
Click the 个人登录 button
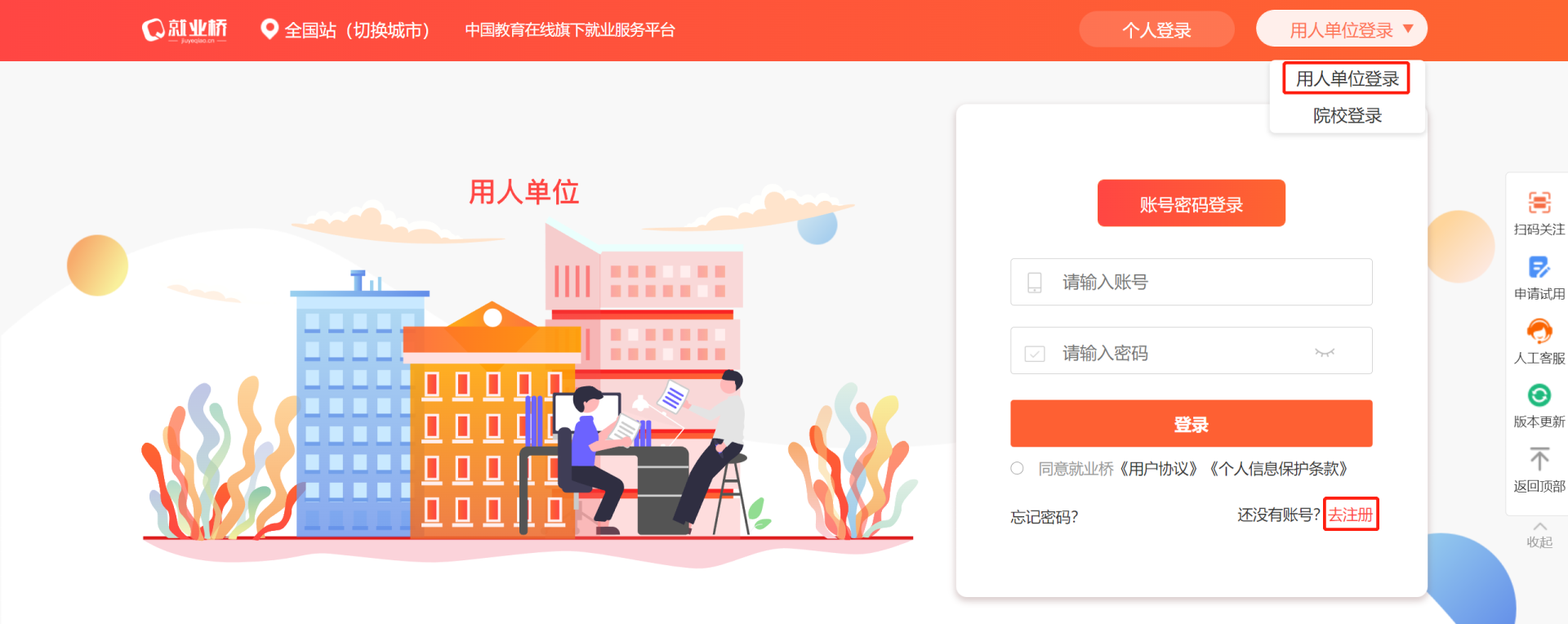1156,29
